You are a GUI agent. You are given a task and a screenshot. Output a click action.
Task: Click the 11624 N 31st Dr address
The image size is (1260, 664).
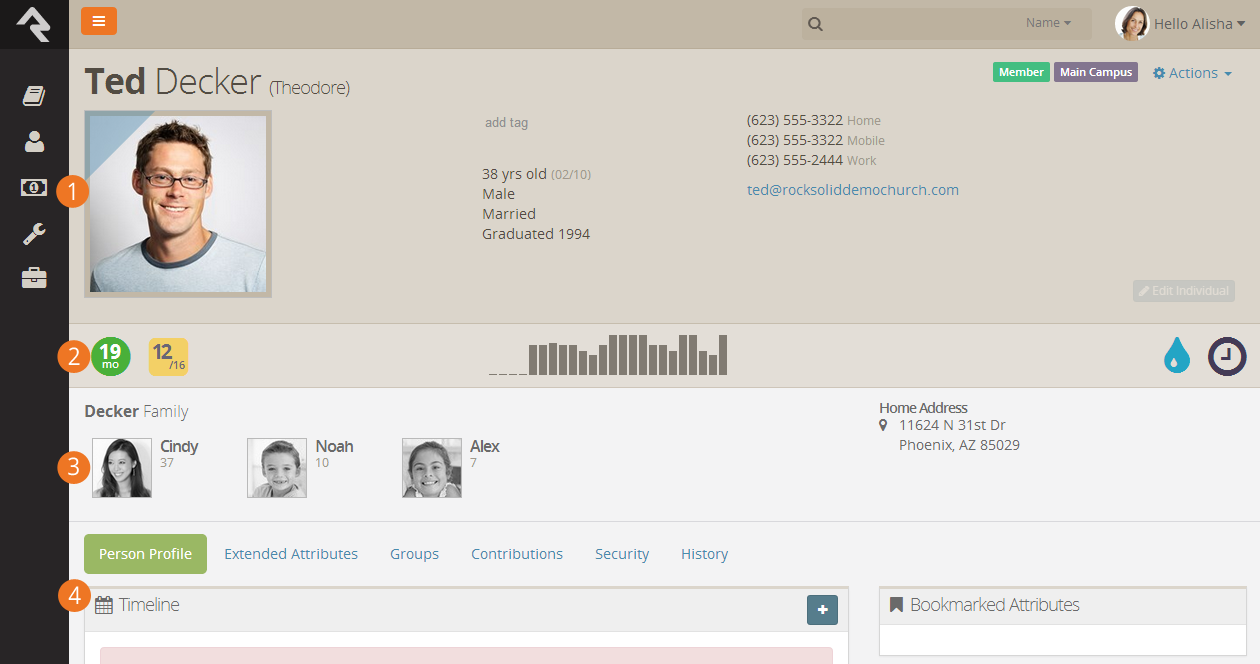coord(952,425)
